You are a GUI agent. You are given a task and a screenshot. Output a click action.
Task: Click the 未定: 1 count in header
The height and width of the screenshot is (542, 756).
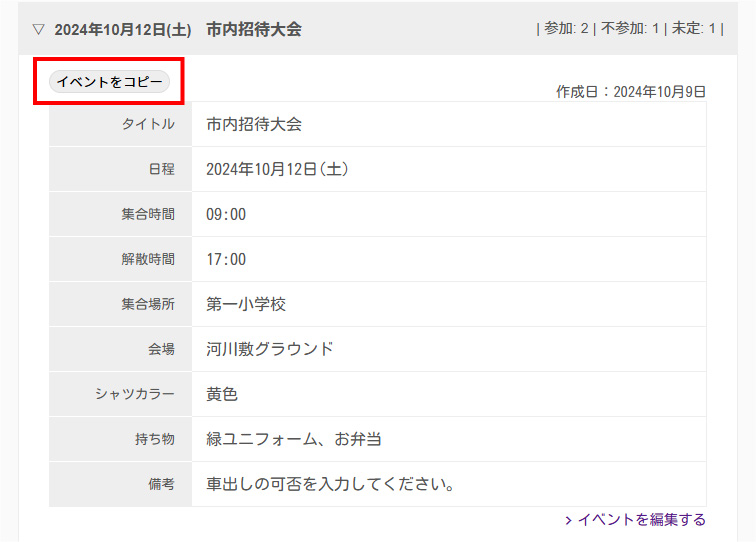click(x=692, y=29)
